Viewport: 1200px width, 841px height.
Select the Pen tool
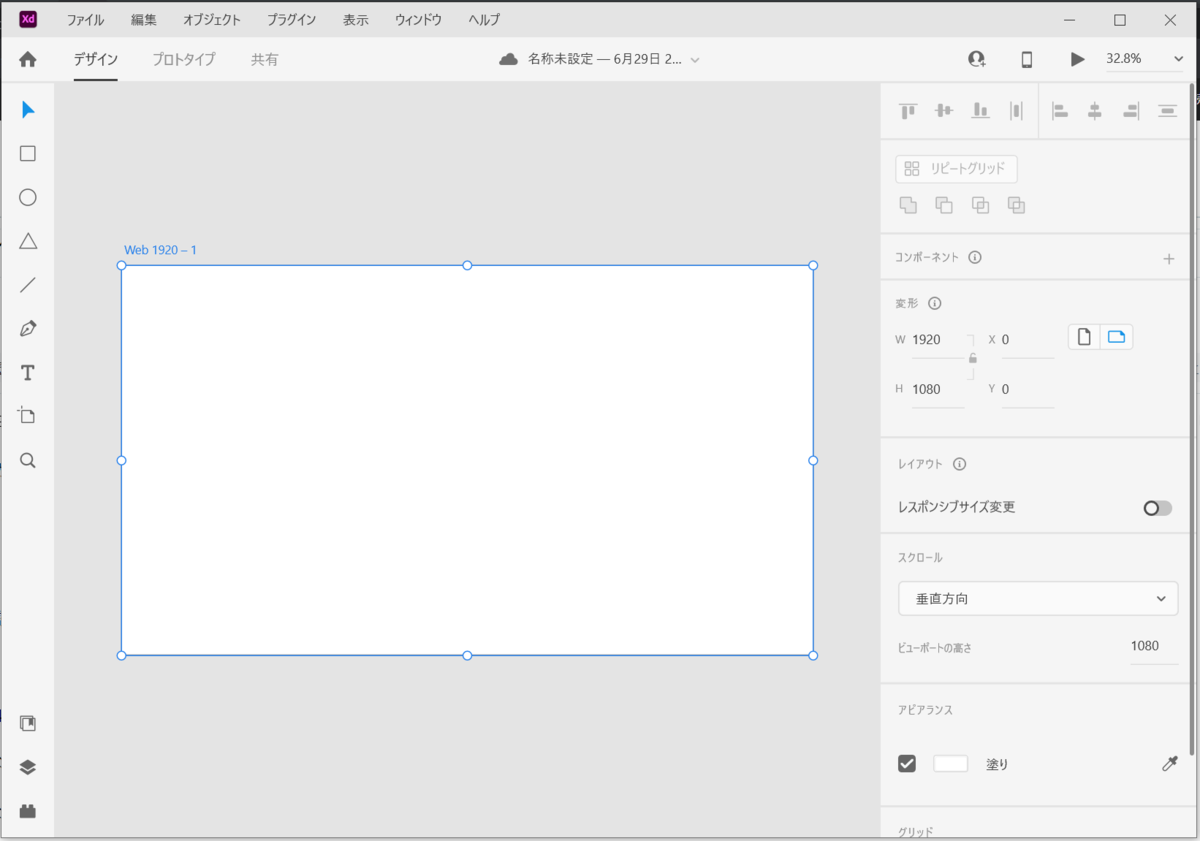(28, 329)
